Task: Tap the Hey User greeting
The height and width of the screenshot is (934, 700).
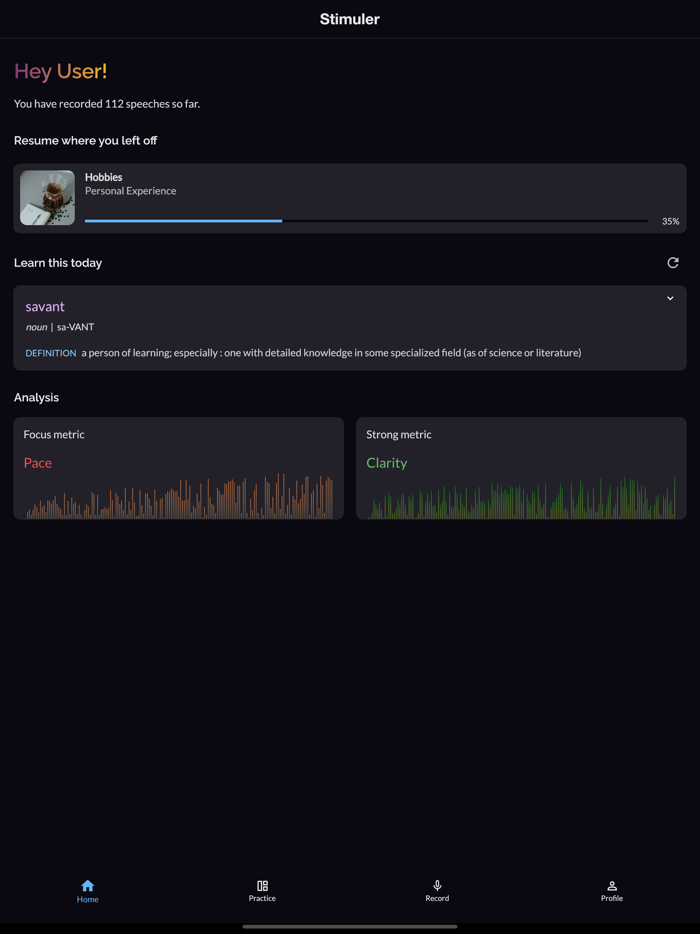Action: 61,71
